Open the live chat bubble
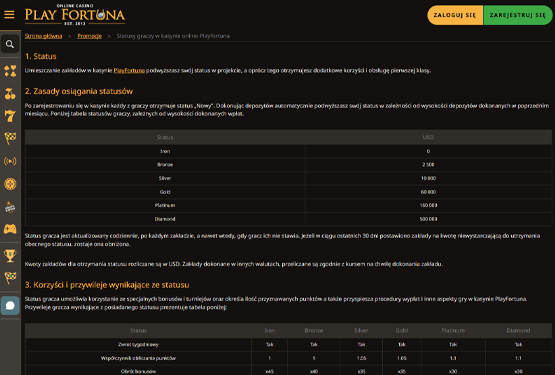 pyautogui.click(x=10, y=306)
